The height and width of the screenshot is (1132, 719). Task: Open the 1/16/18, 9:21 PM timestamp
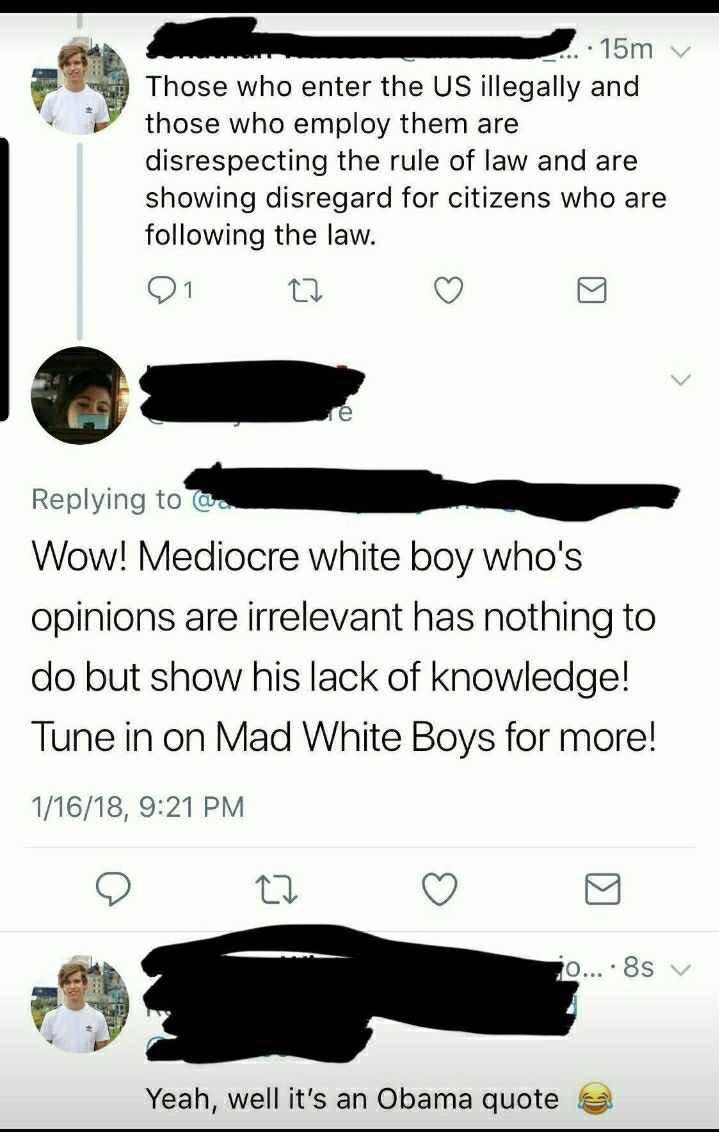(x=138, y=806)
